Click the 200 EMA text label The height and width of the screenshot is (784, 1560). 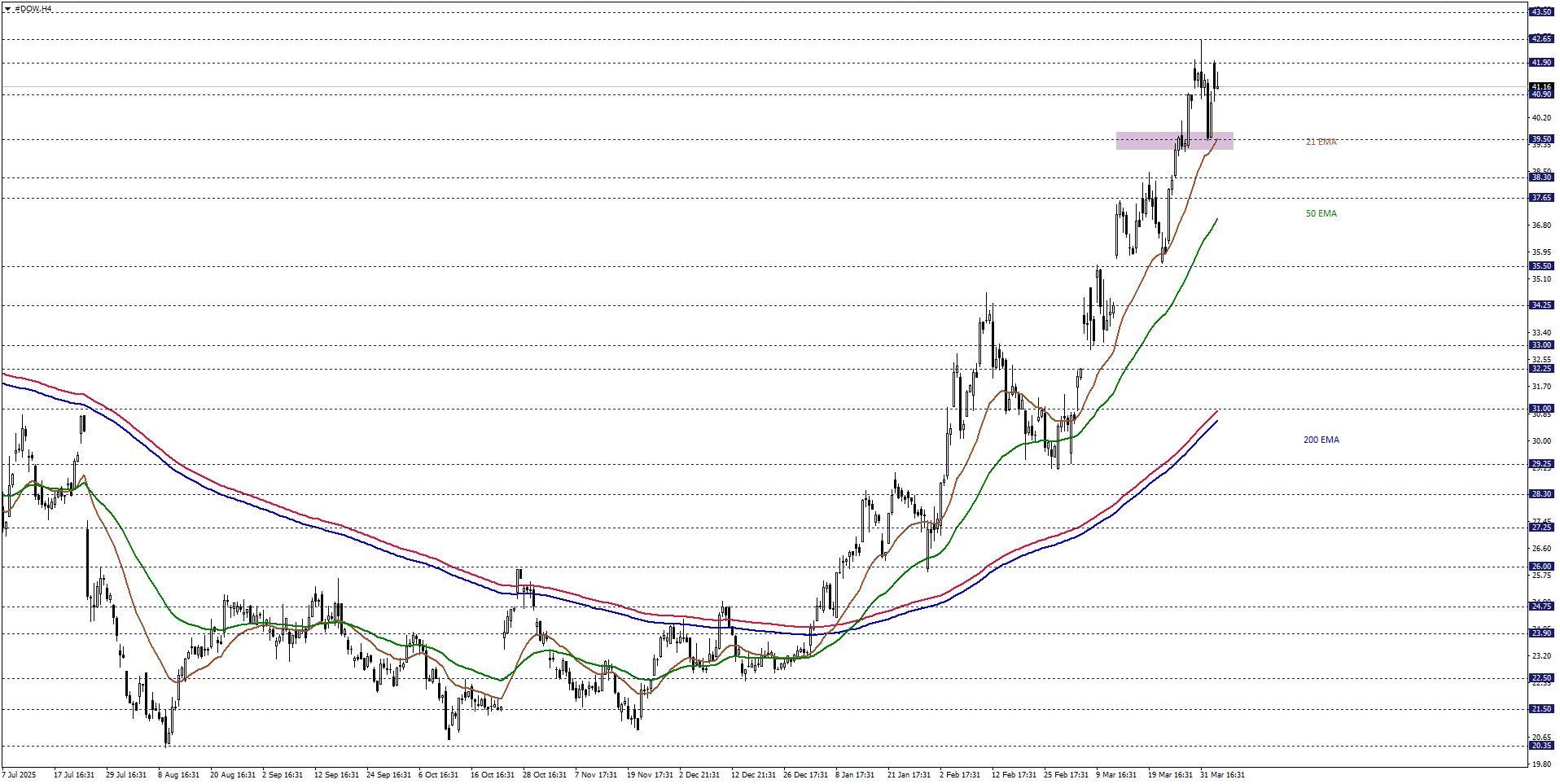coord(1321,440)
